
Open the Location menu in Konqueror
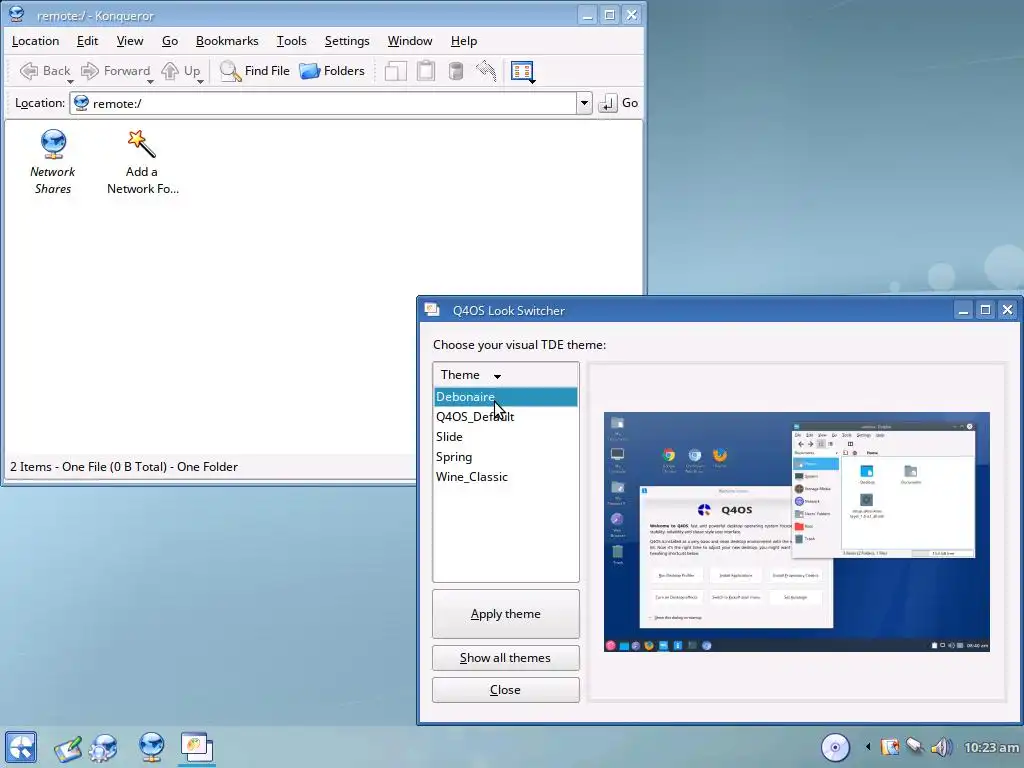click(35, 40)
